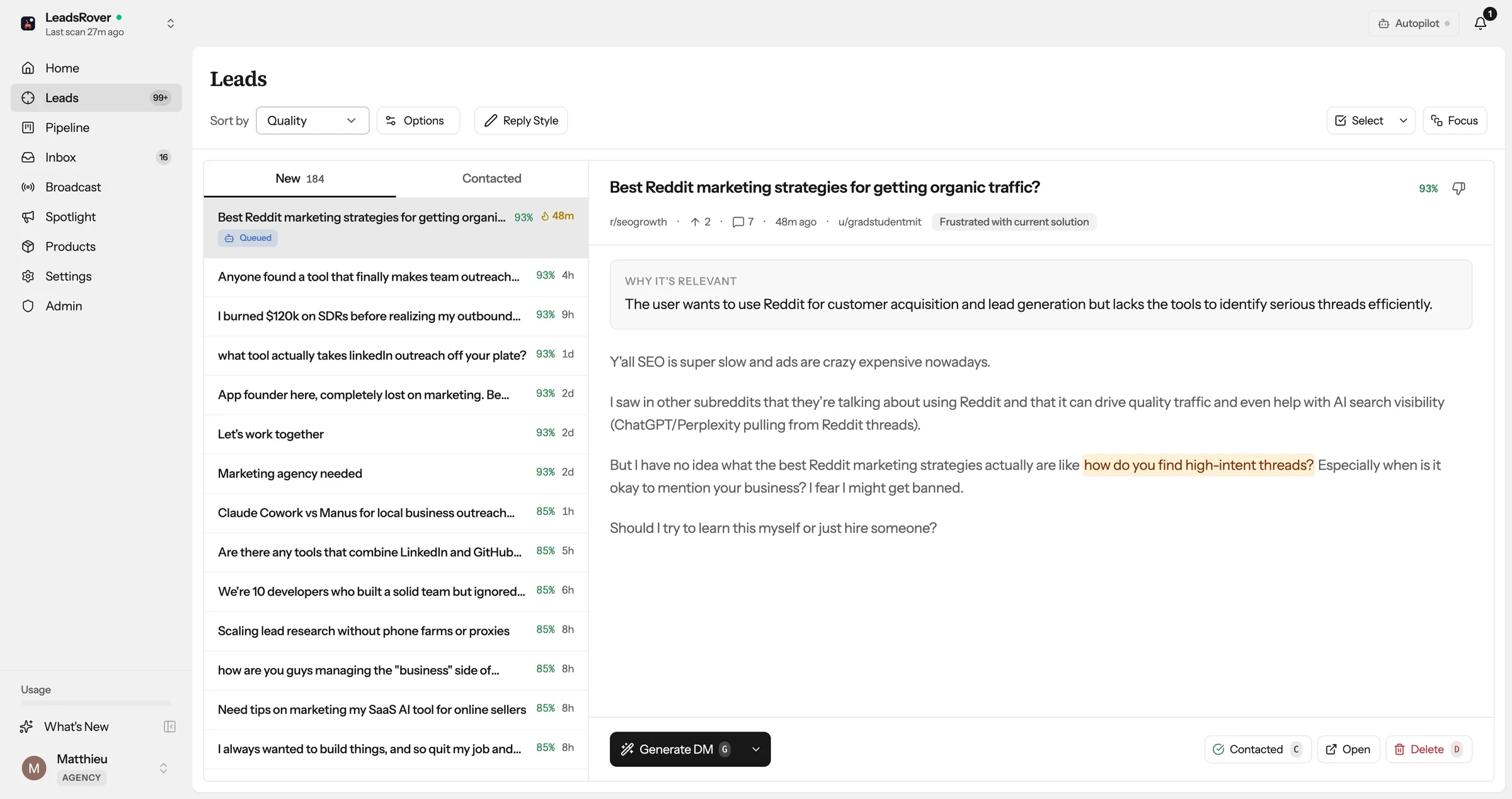This screenshot has height=799, width=1512.
Task: Open the Broadcast section
Action: click(73, 187)
